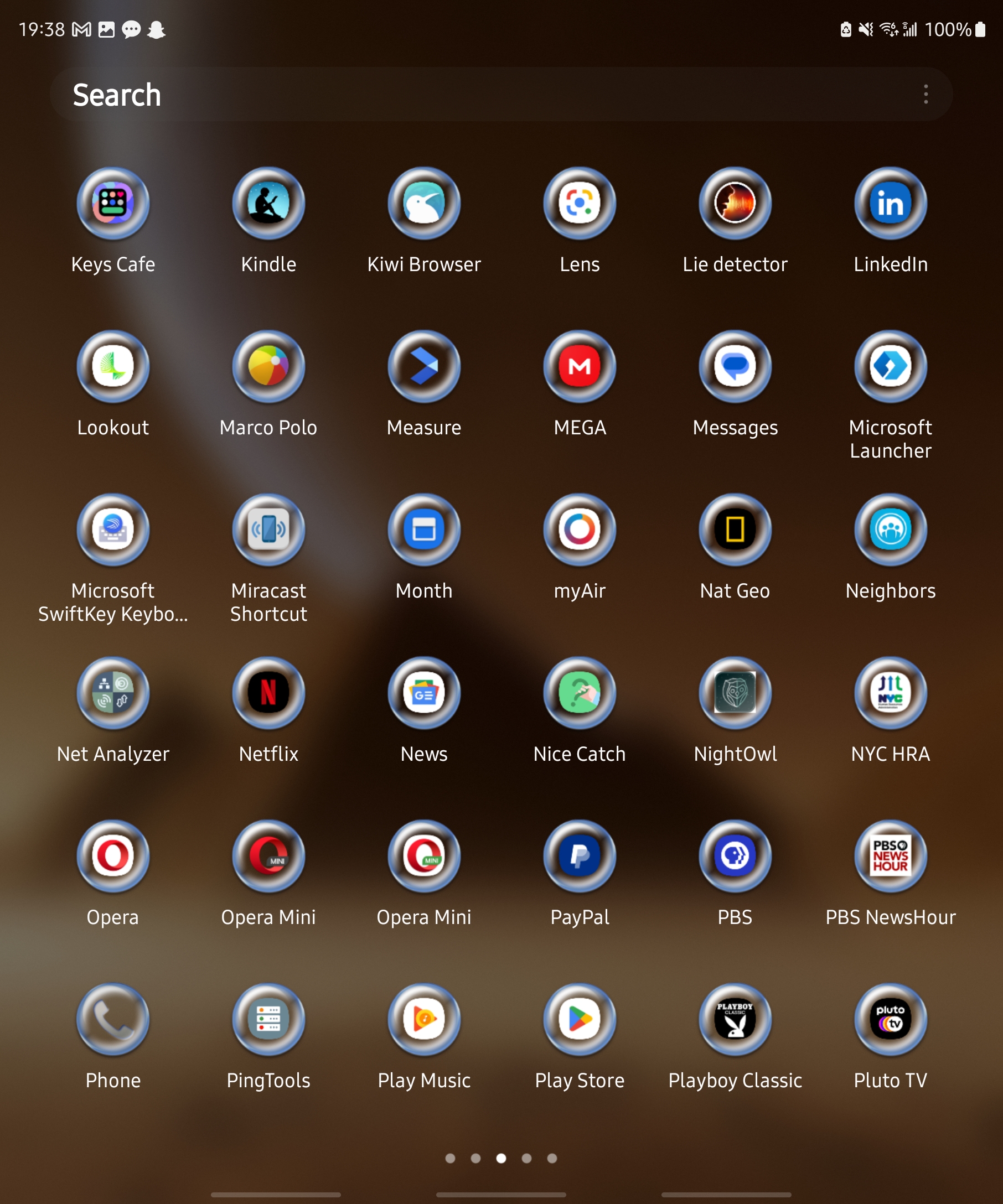Open Kiwi Browser
The image size is (1003, 1204).
424,204
